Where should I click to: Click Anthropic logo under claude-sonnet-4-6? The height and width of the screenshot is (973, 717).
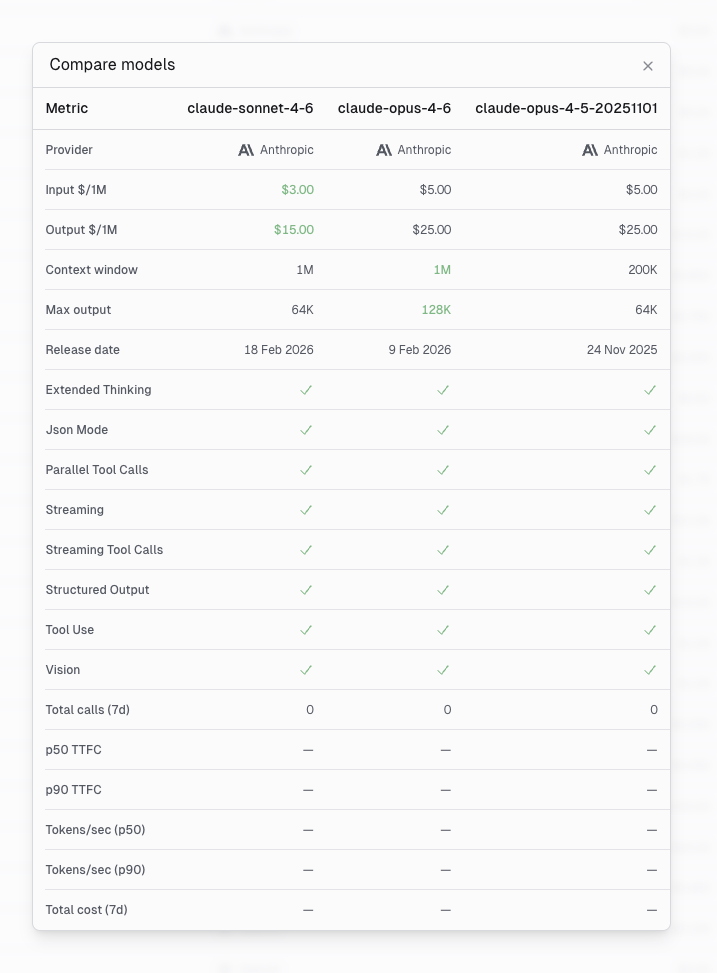[246, 150]
